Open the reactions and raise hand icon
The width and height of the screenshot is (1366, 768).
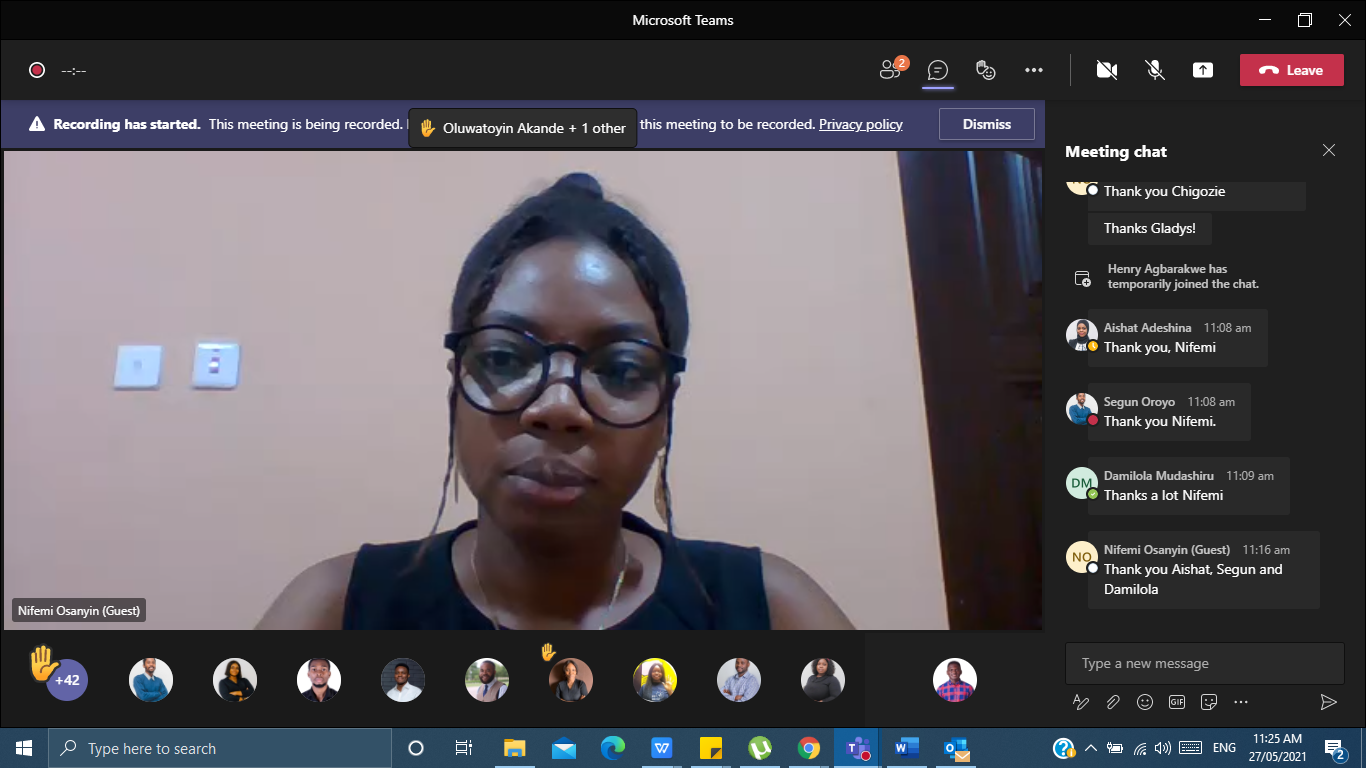point(986,70)
